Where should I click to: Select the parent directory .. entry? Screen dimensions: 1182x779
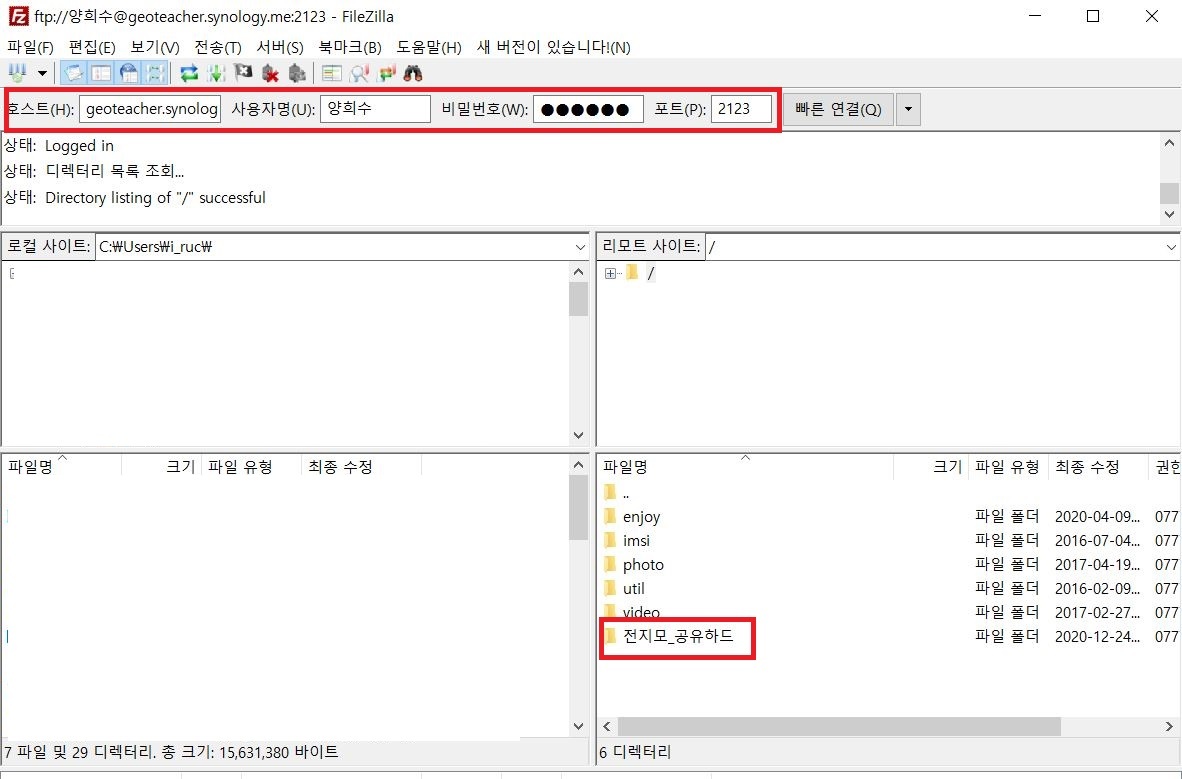coord(626,493)
